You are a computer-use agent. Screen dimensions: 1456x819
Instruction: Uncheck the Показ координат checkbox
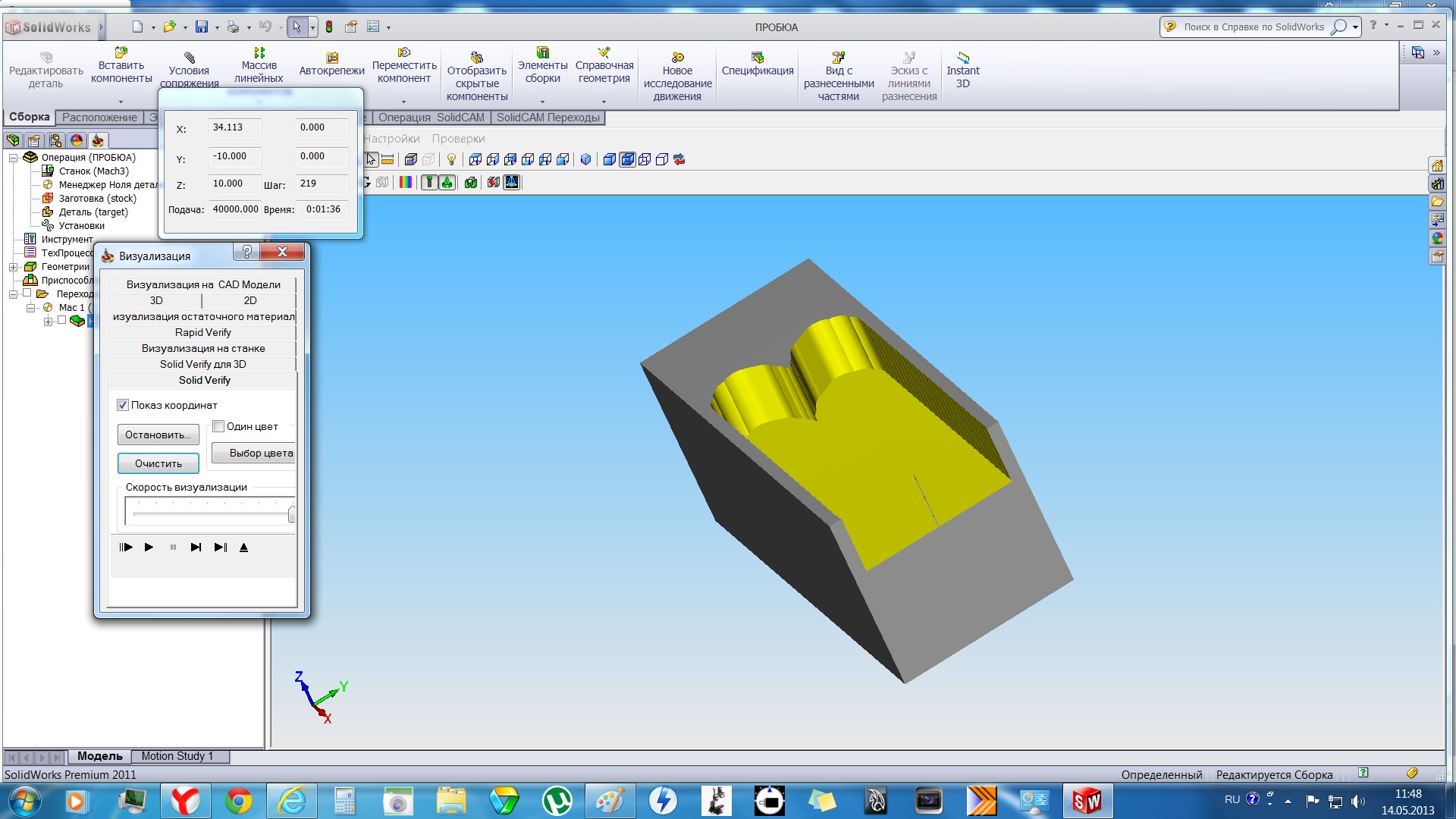pyautogui.click(x=123, y=406)
